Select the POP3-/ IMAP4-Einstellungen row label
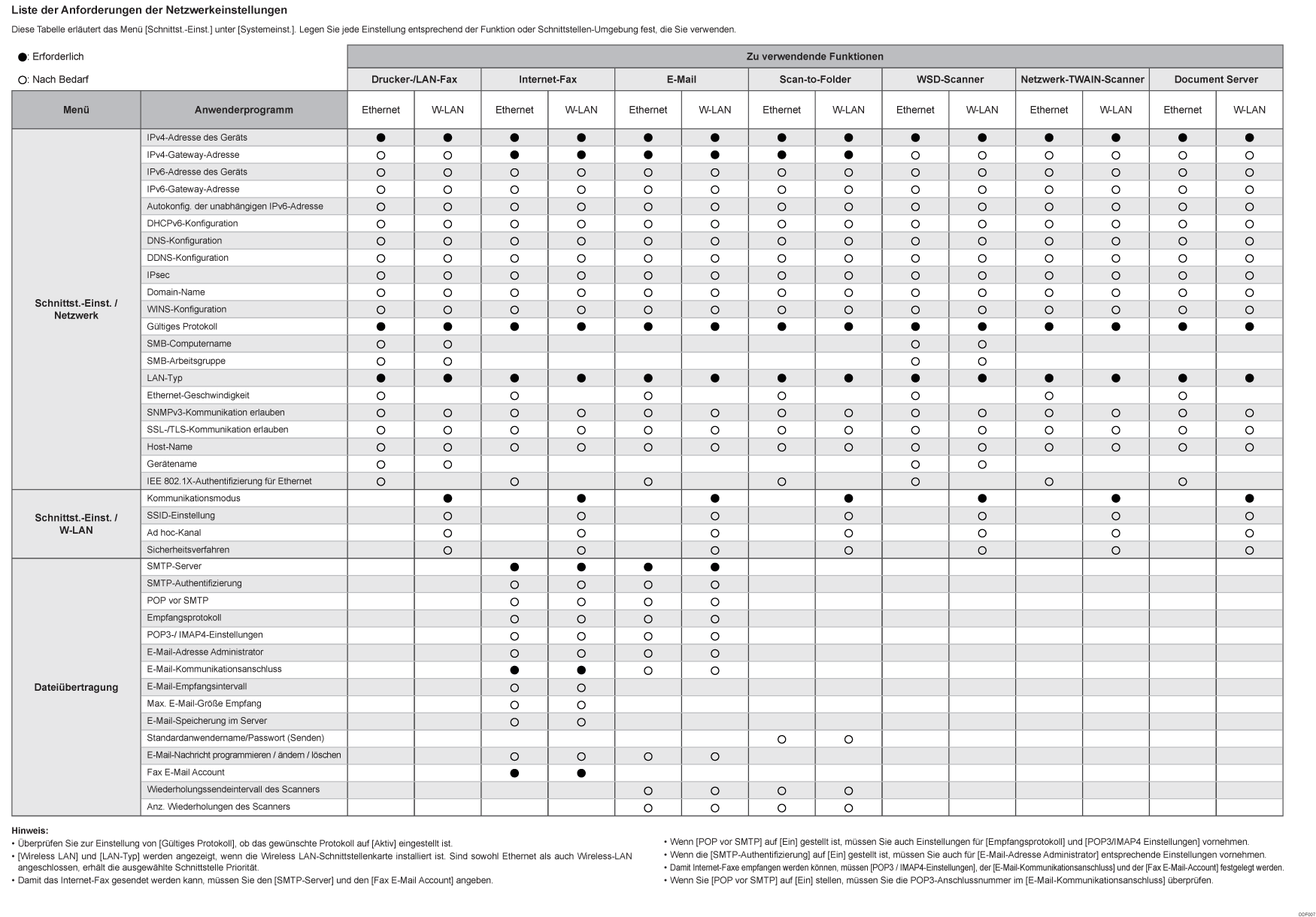Screen dimensions: 1316x917 (x=205, y=635)
